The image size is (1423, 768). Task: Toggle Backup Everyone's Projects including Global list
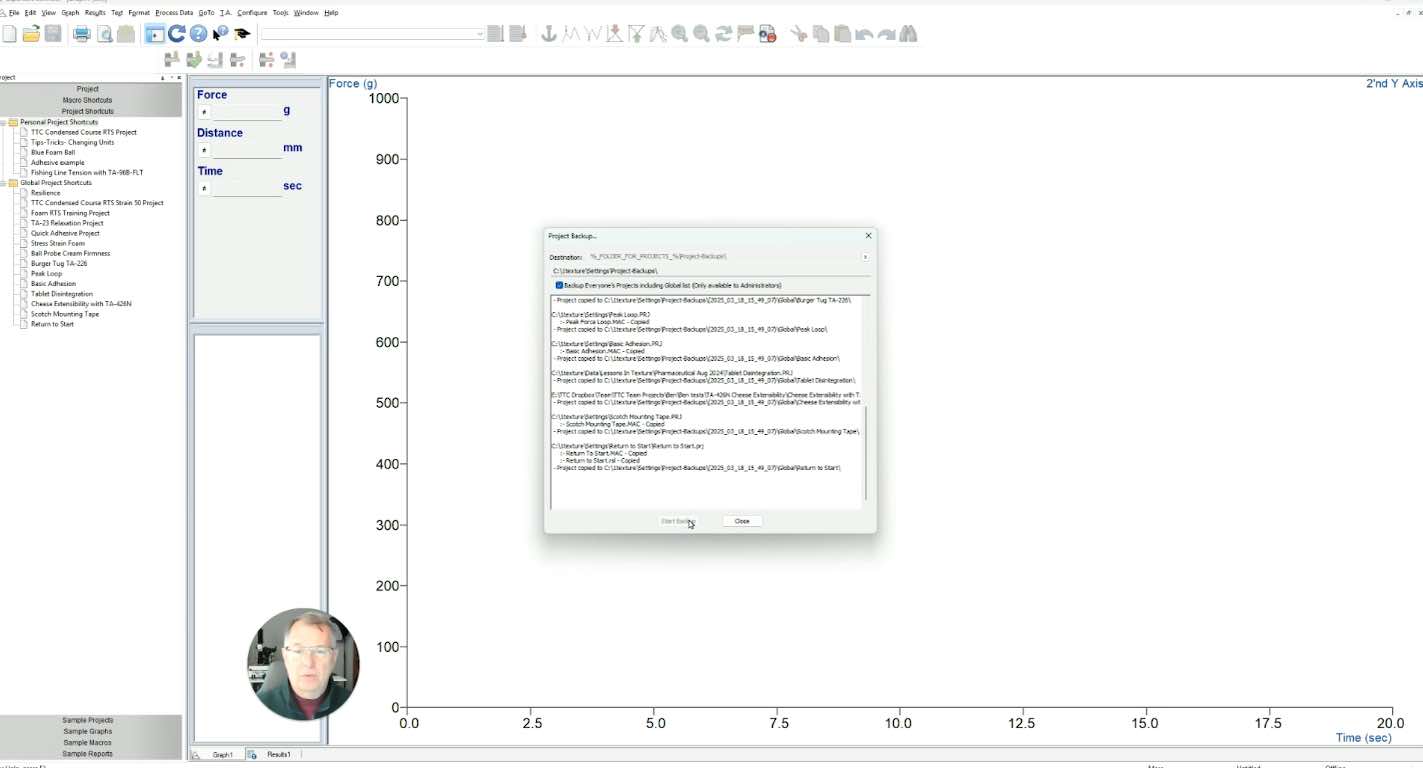point(559,285)
